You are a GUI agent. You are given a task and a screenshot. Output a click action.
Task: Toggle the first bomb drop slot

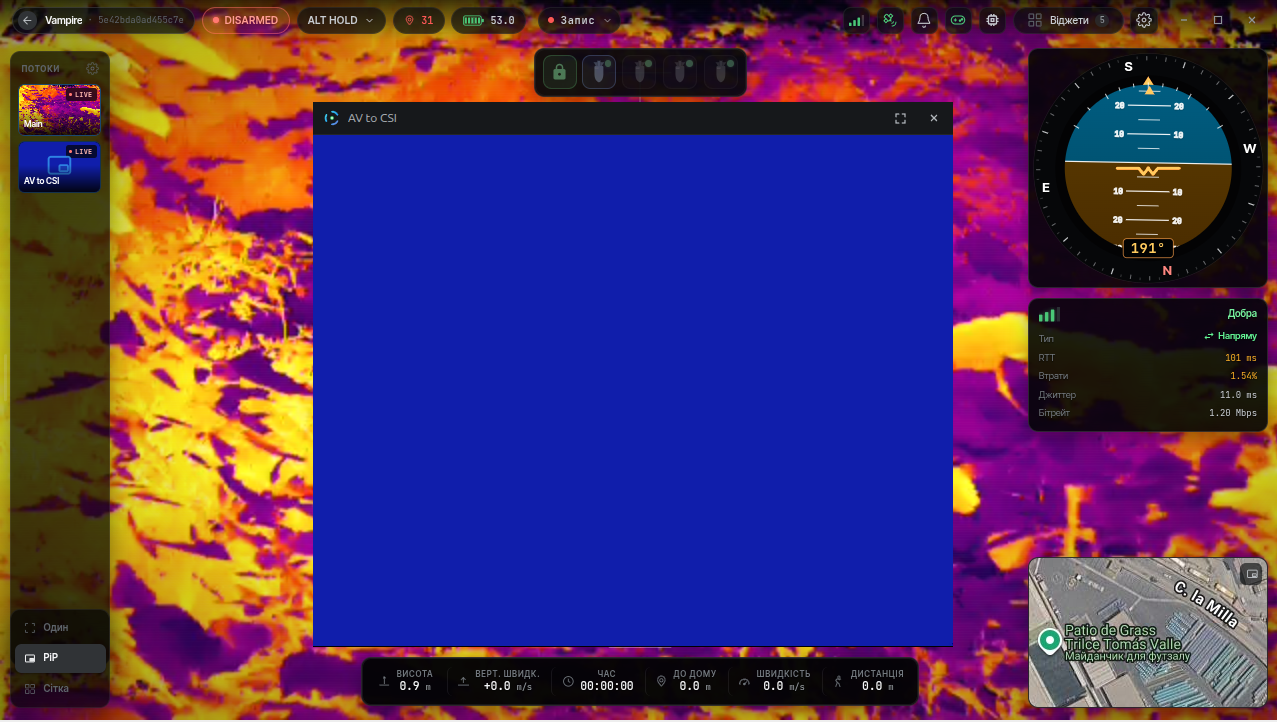click(x=599, y=72)
